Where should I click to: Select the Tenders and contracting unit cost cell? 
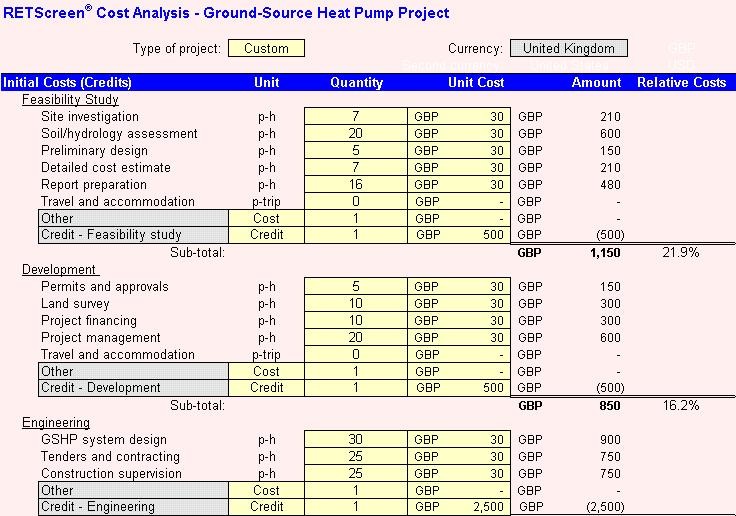click(x=458, y=457)
